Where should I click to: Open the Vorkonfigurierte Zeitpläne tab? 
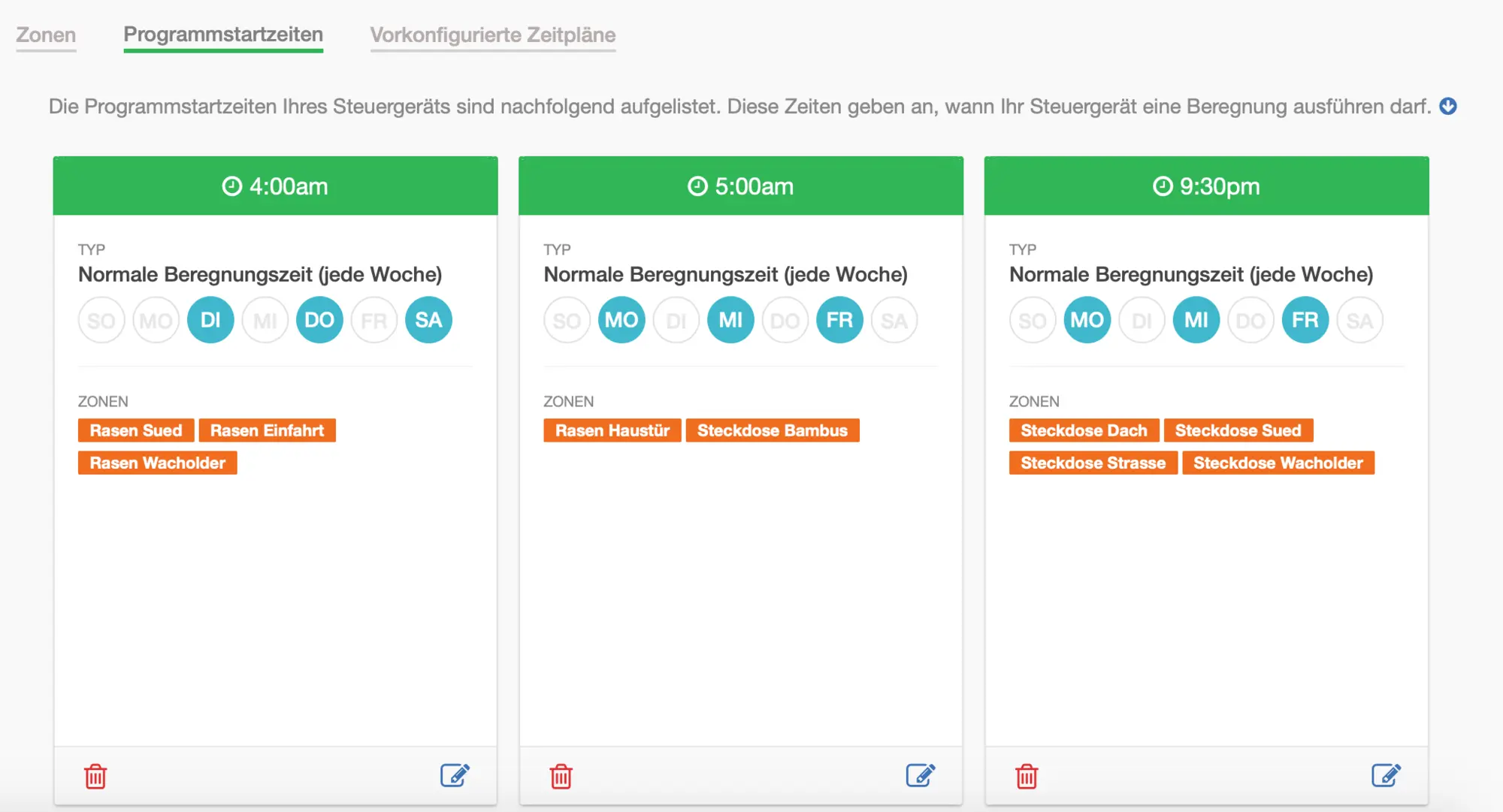[492, 35]
